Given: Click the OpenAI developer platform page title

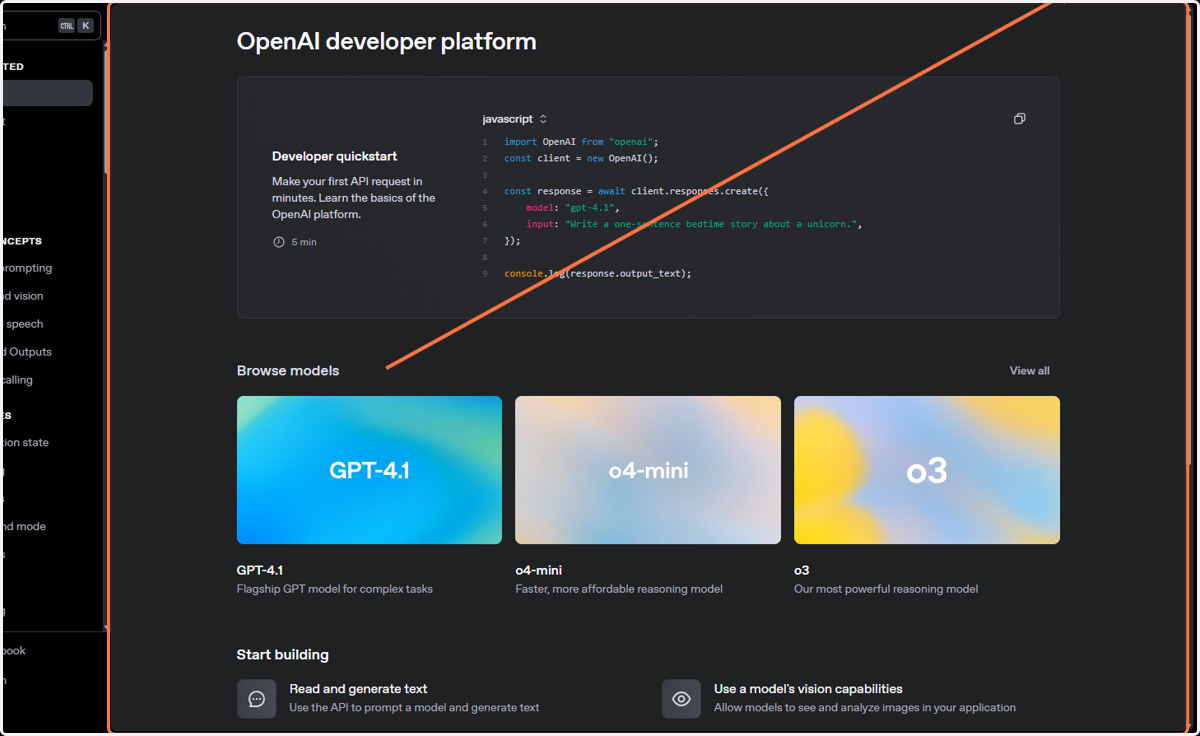Looking at the screenshot, I should coord(386,41).
